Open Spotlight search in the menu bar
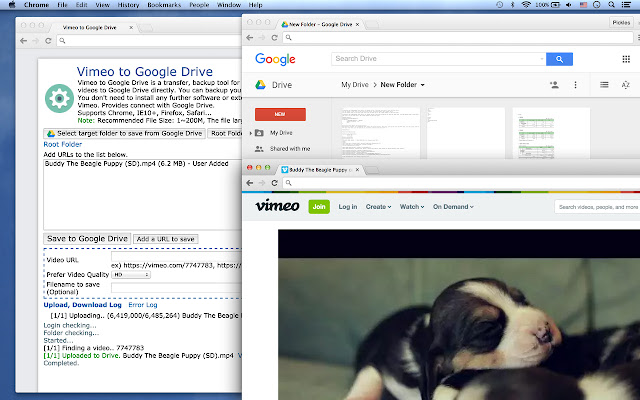Viewport: 640px width, 400px height. 611,5
